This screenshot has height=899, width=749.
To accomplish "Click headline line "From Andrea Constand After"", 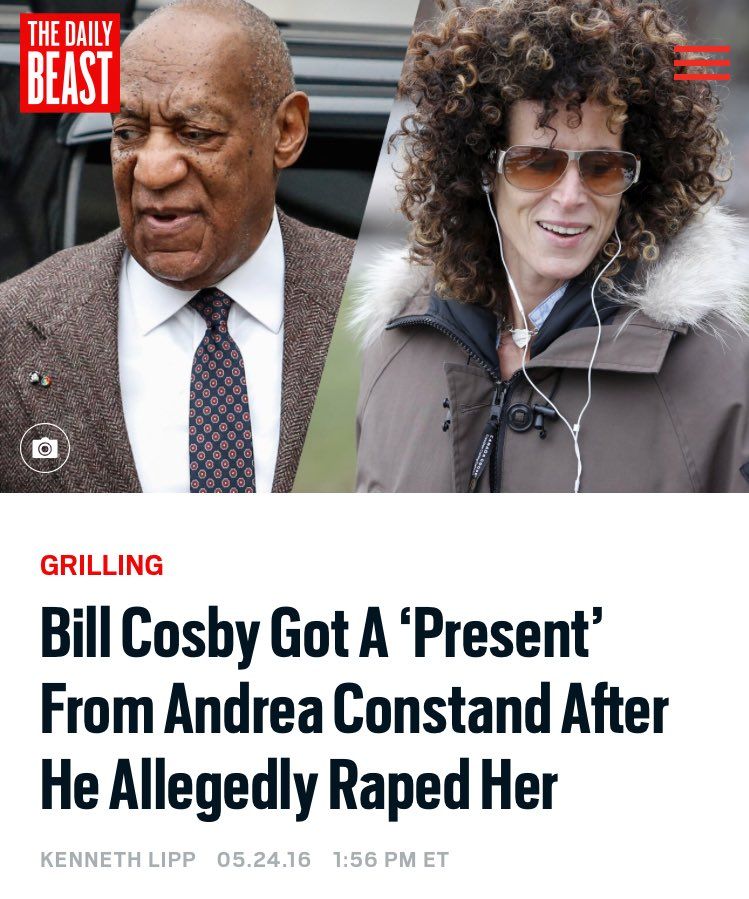I will 354,709.
